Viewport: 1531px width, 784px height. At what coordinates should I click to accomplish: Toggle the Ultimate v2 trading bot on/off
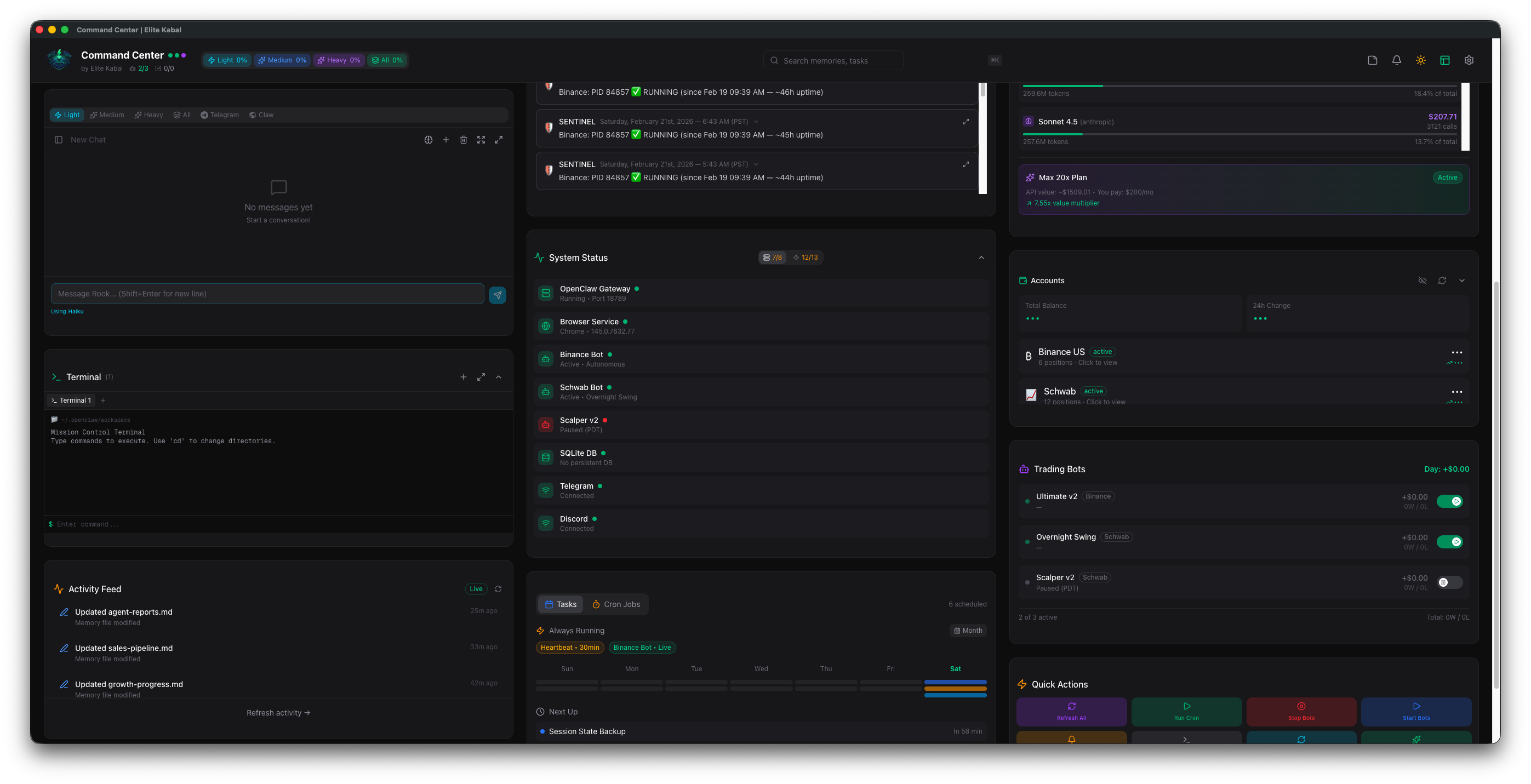coord(1450,501)
